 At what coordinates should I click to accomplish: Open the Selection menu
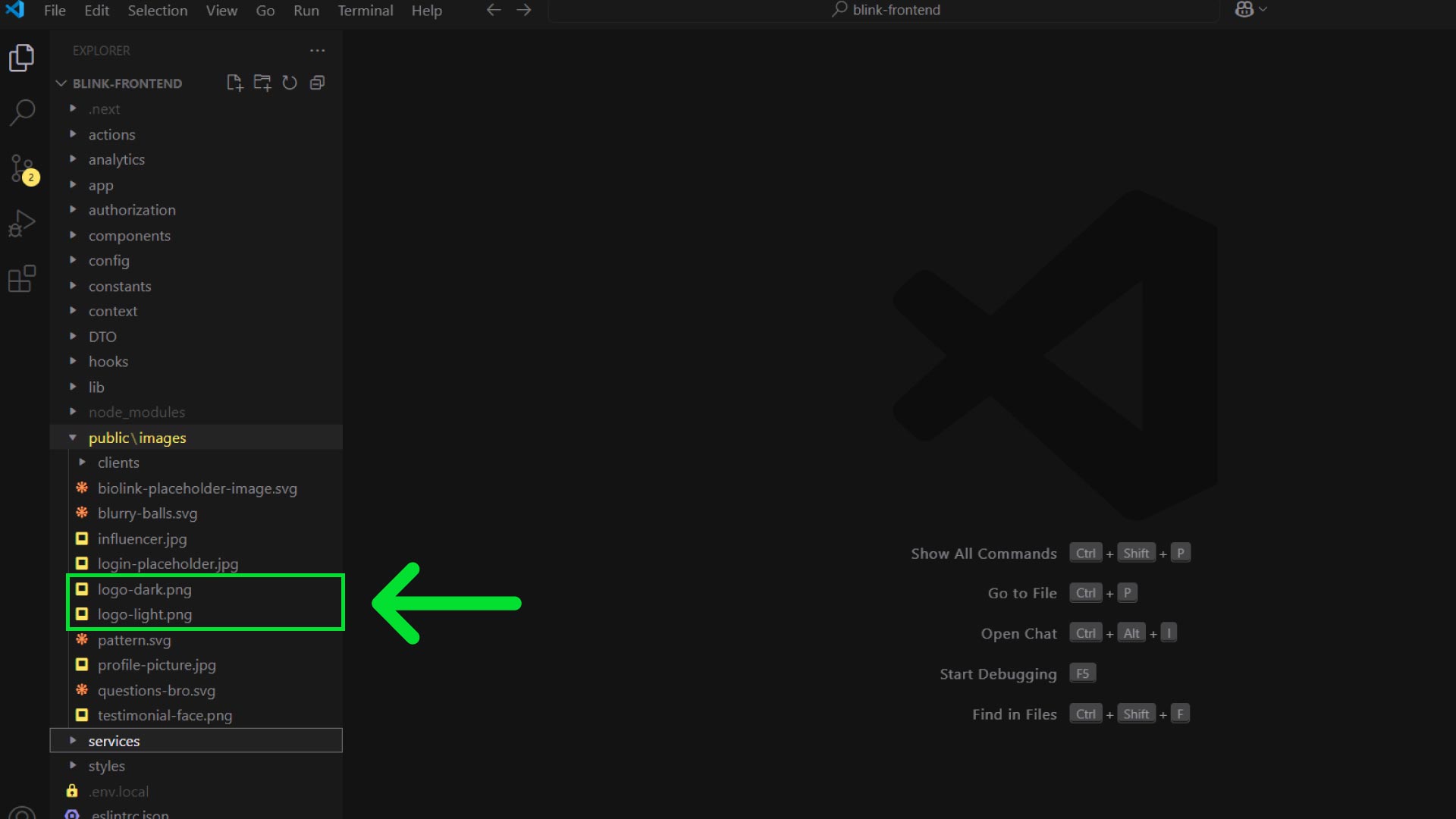(x=157, y=11)
